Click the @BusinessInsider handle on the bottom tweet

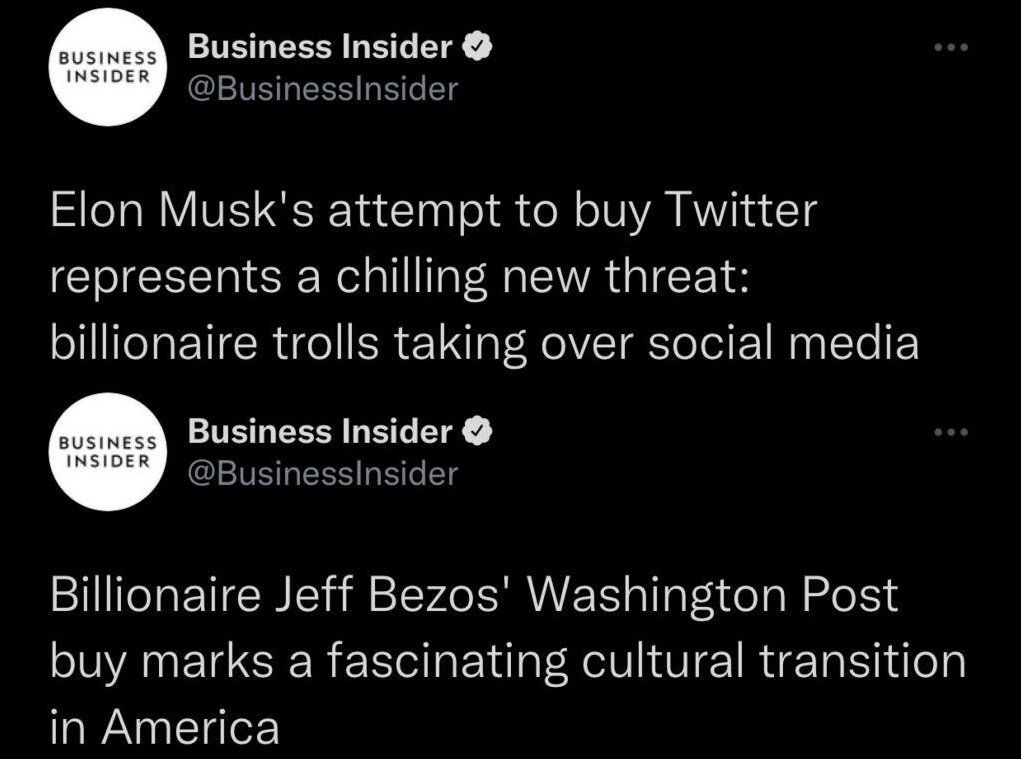[x=323, y=474]
